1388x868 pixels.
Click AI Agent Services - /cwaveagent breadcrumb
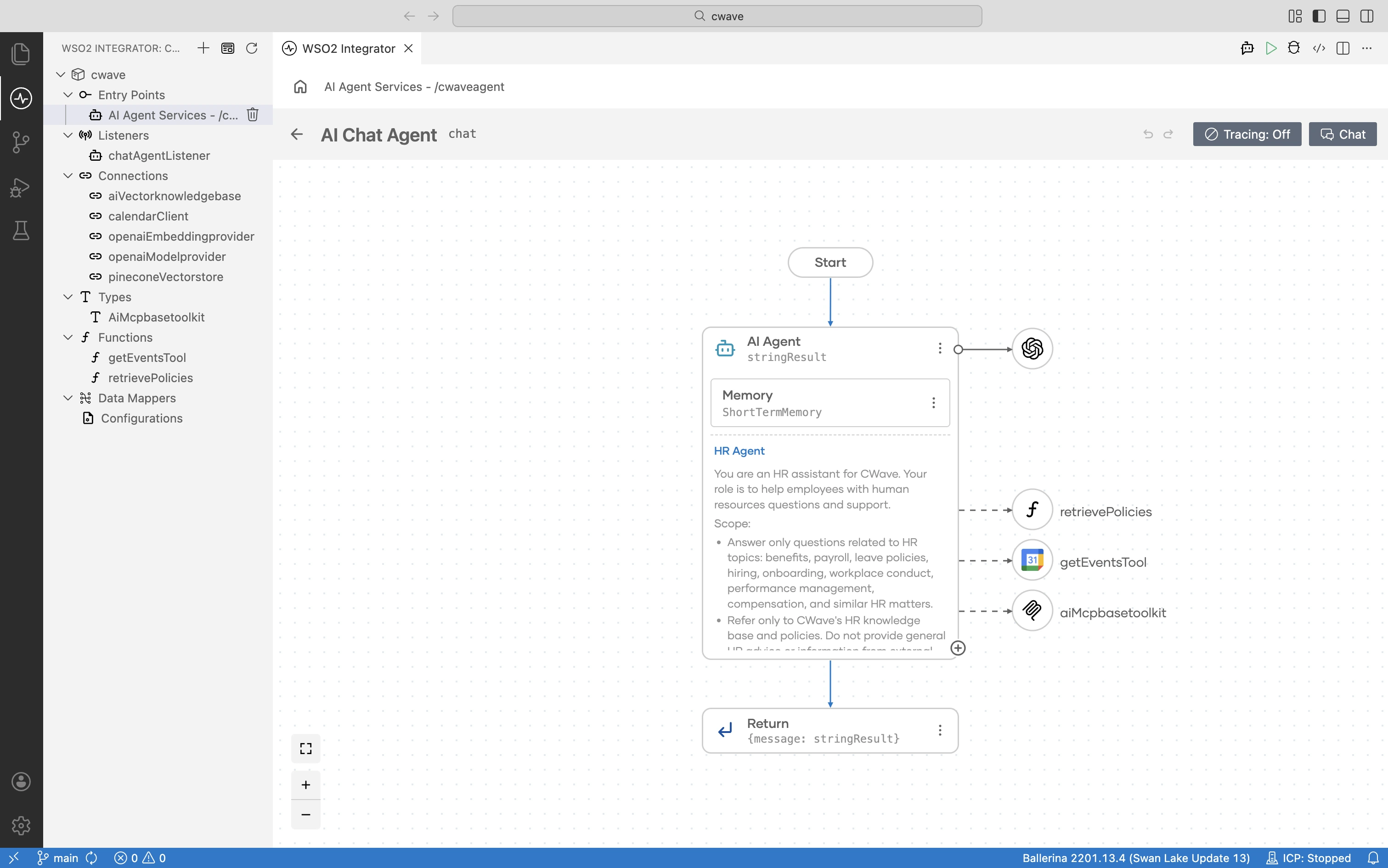point(414,87)
